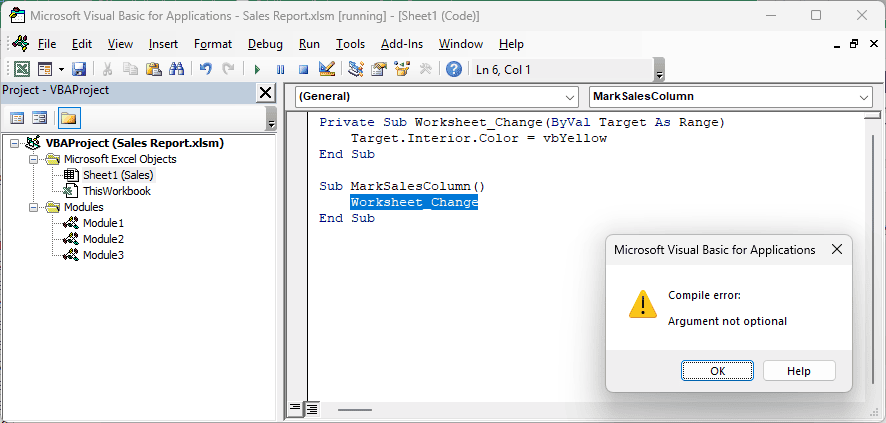Select VBAProject (Sales Report.xlsm) in tree
Viewport: 886px width, 423px height.
click(x=134, y=143)
